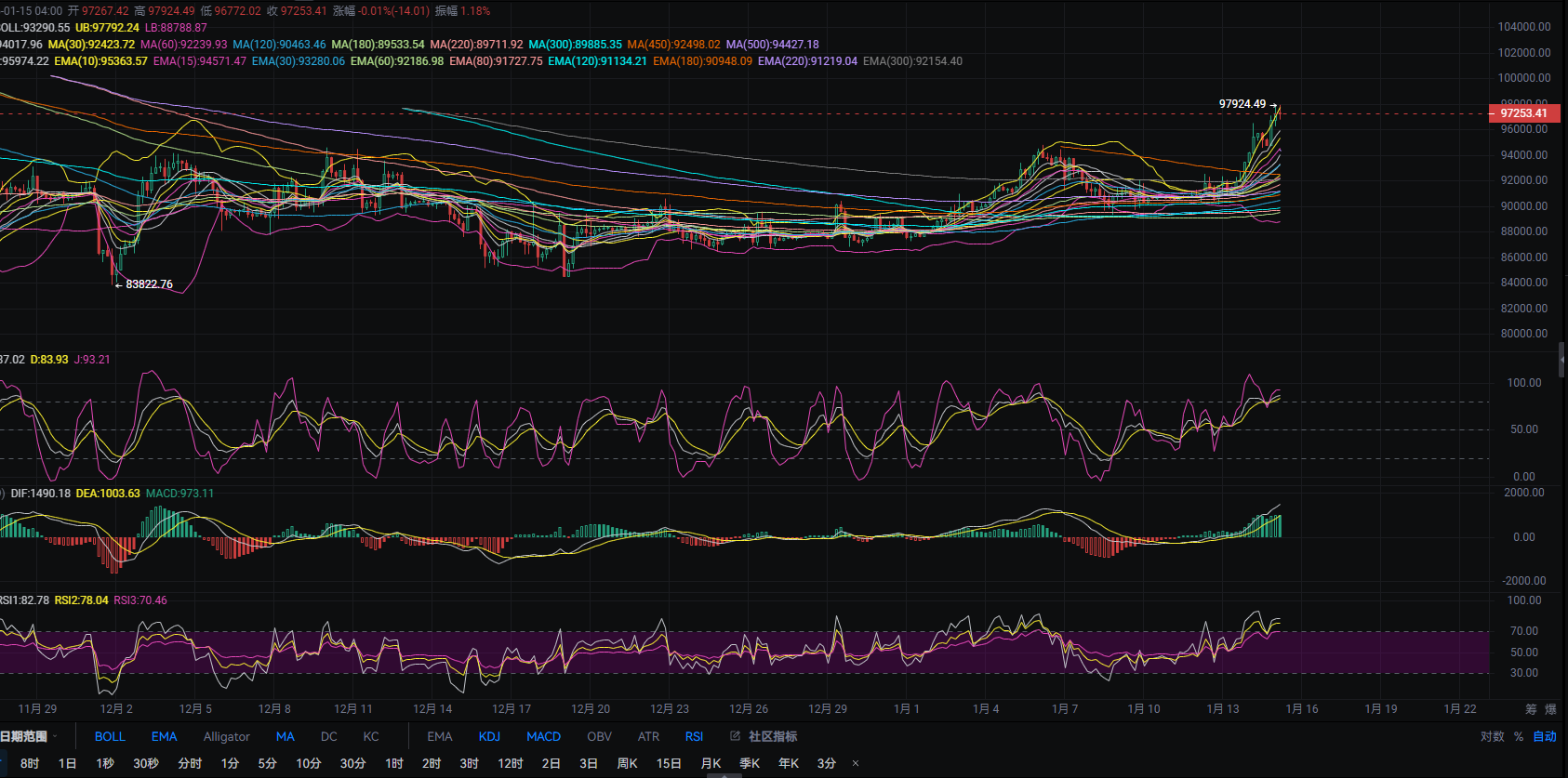Open the 爆 liquidation icon

[x=1550, y=709]
